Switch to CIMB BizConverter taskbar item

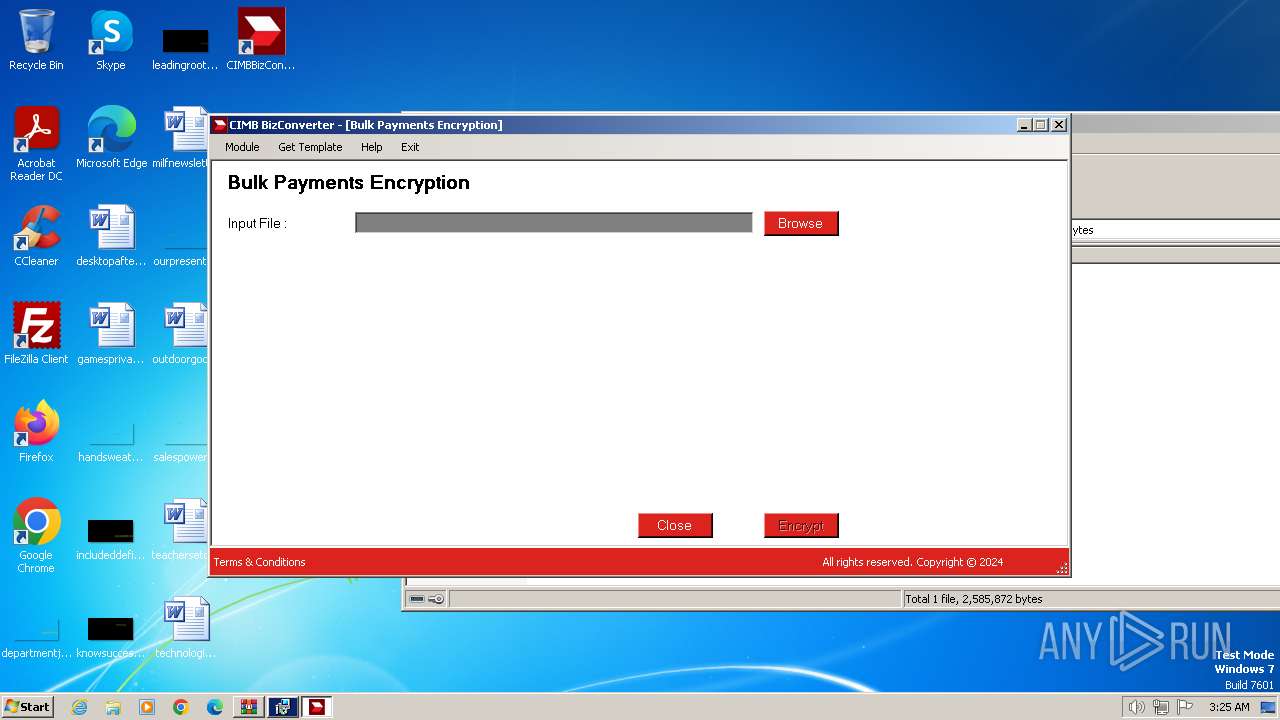pos(317,707)
